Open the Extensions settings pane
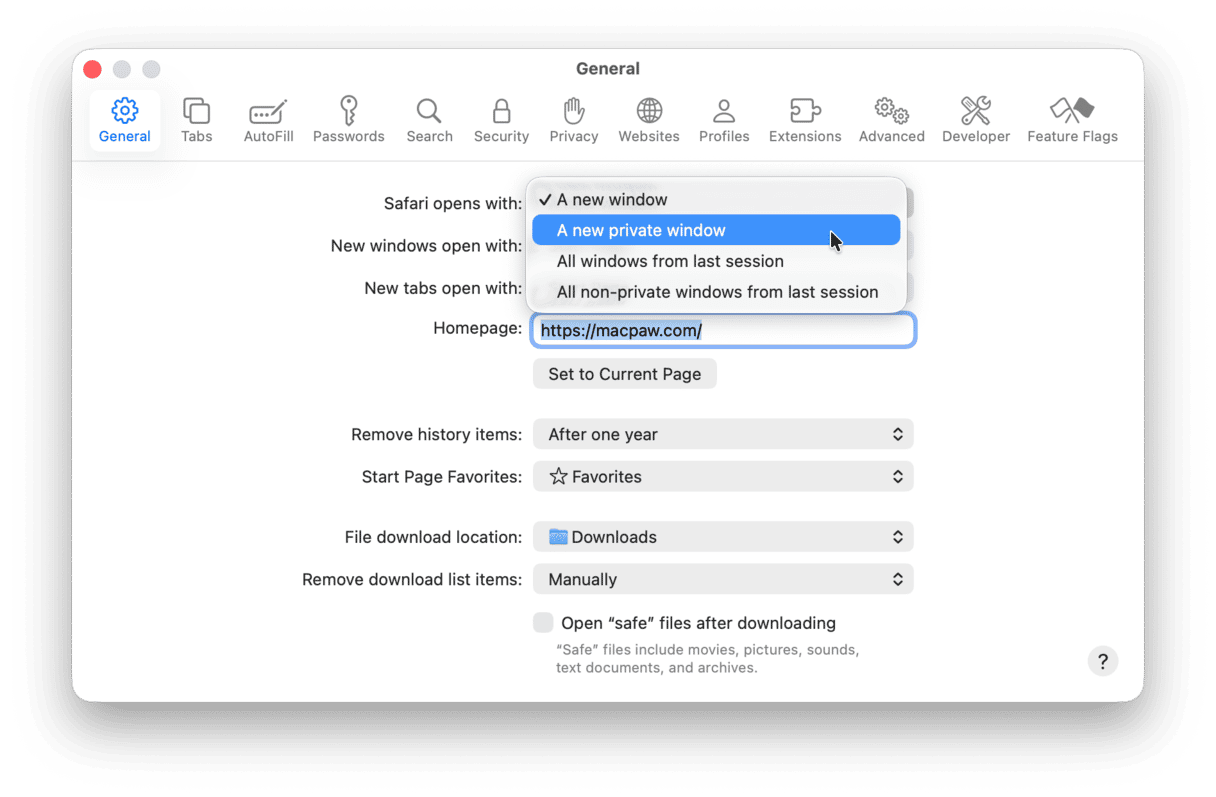 click(804, 120)
